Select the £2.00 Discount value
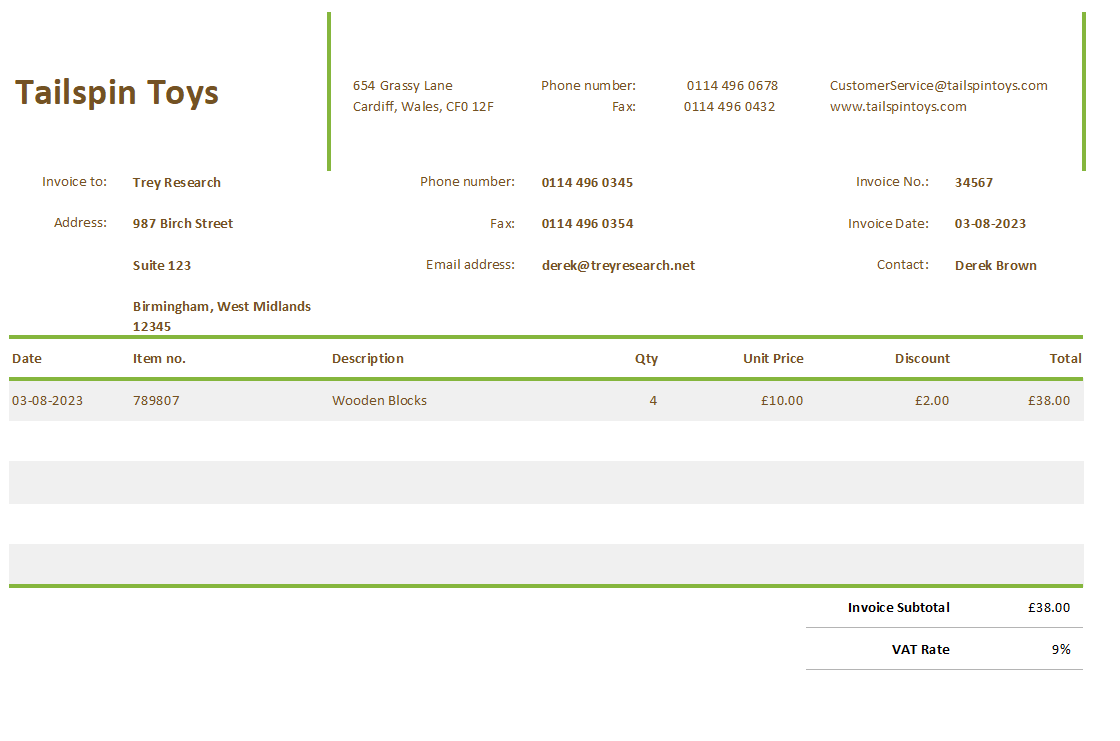Image resolution: width=1120 pixels, height=741 pixels. tap(932, 400)
